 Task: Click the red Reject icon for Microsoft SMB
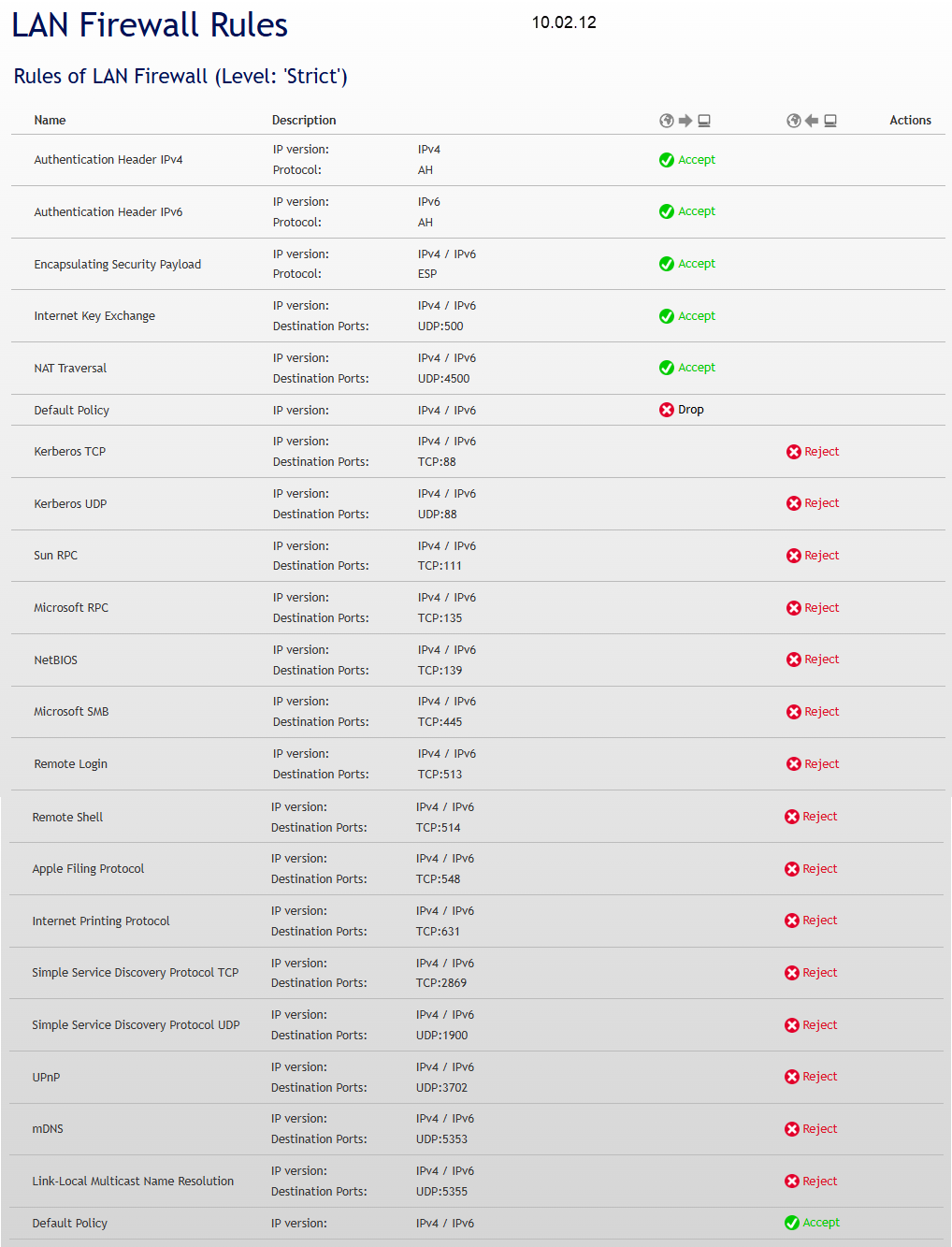(x=794, y=712)
